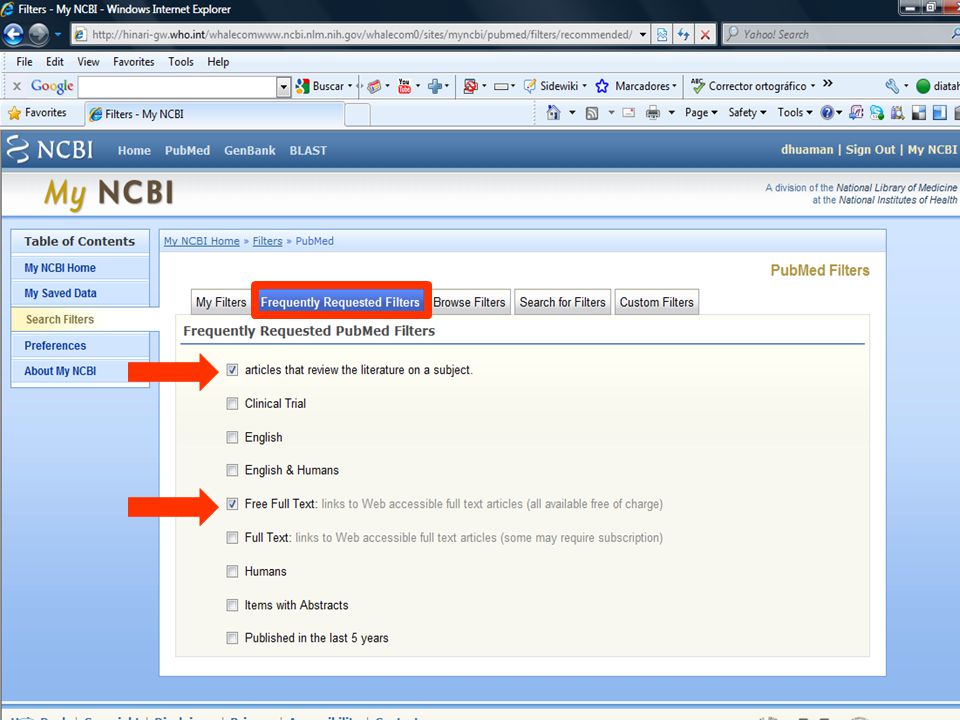The image size is (960, 720).
Task: Click the NCBI logo in header
Action: [49, 149]
